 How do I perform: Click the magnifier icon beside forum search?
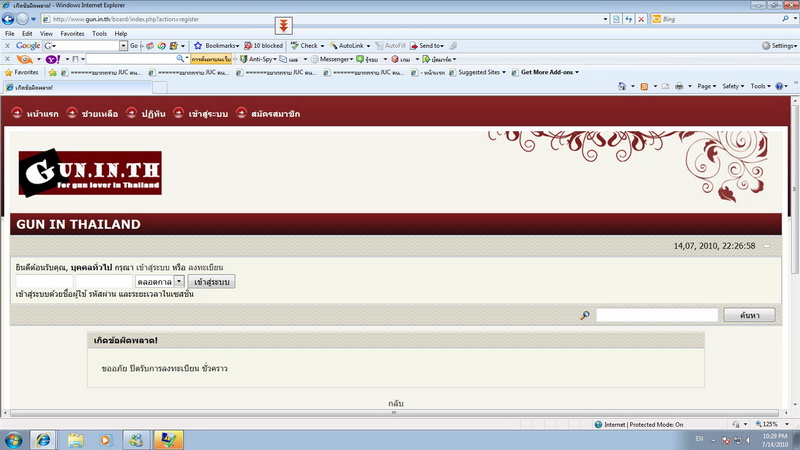coord(585,316)
